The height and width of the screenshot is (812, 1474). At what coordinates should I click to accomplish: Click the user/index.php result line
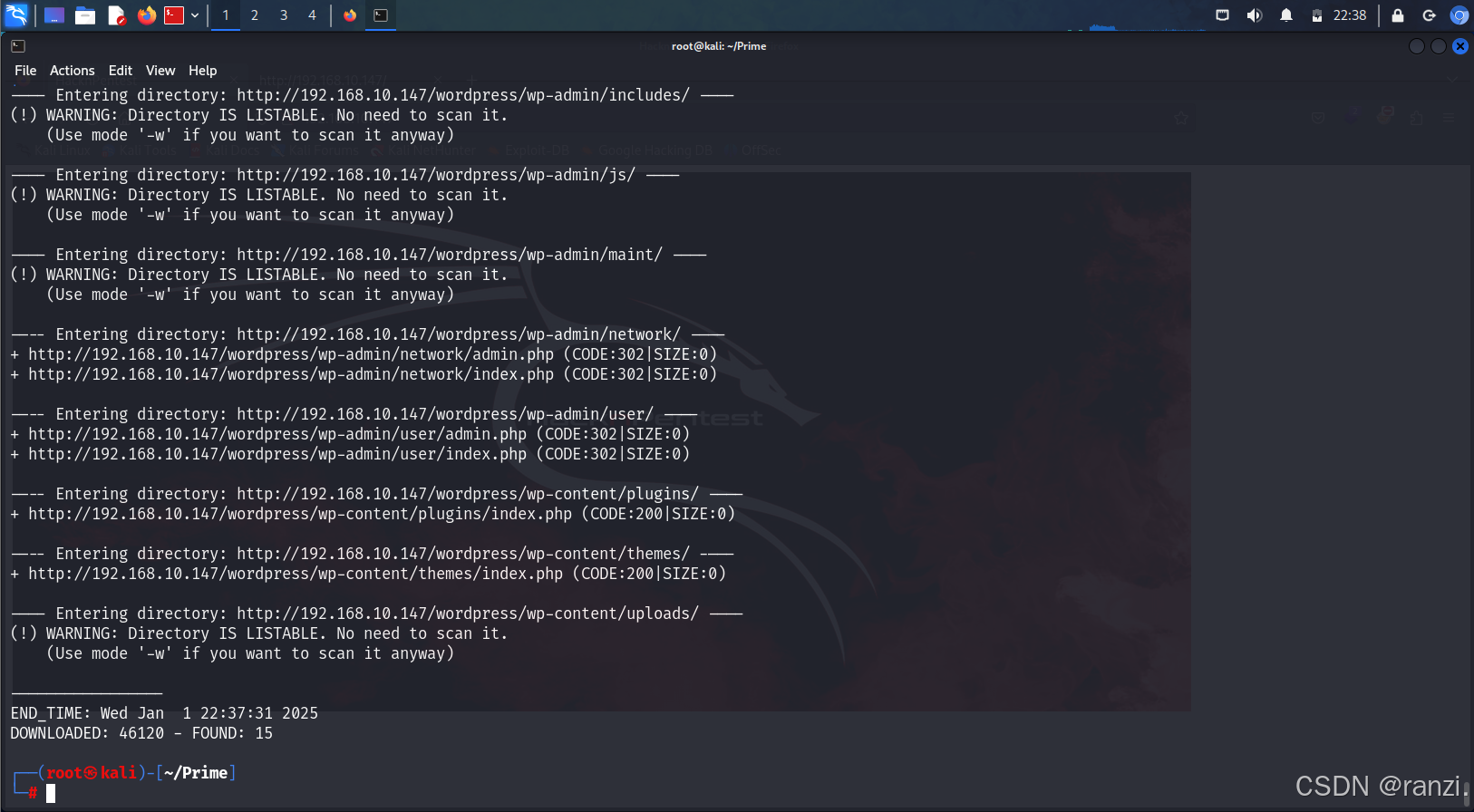pos(350,454)
